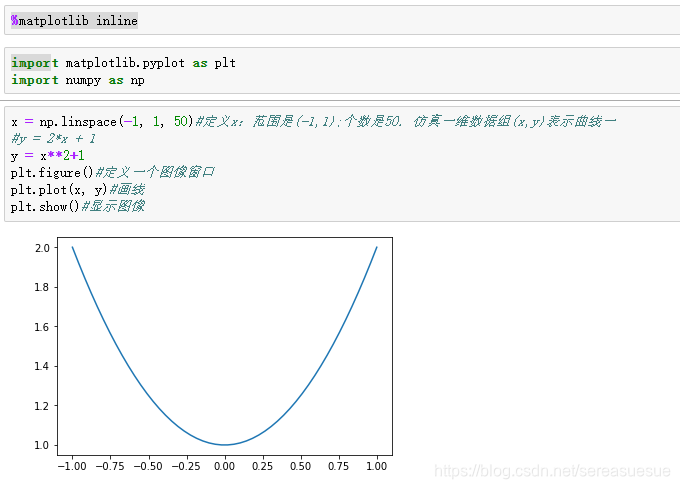Click x-axis tick label 0.75

(339, 466)
